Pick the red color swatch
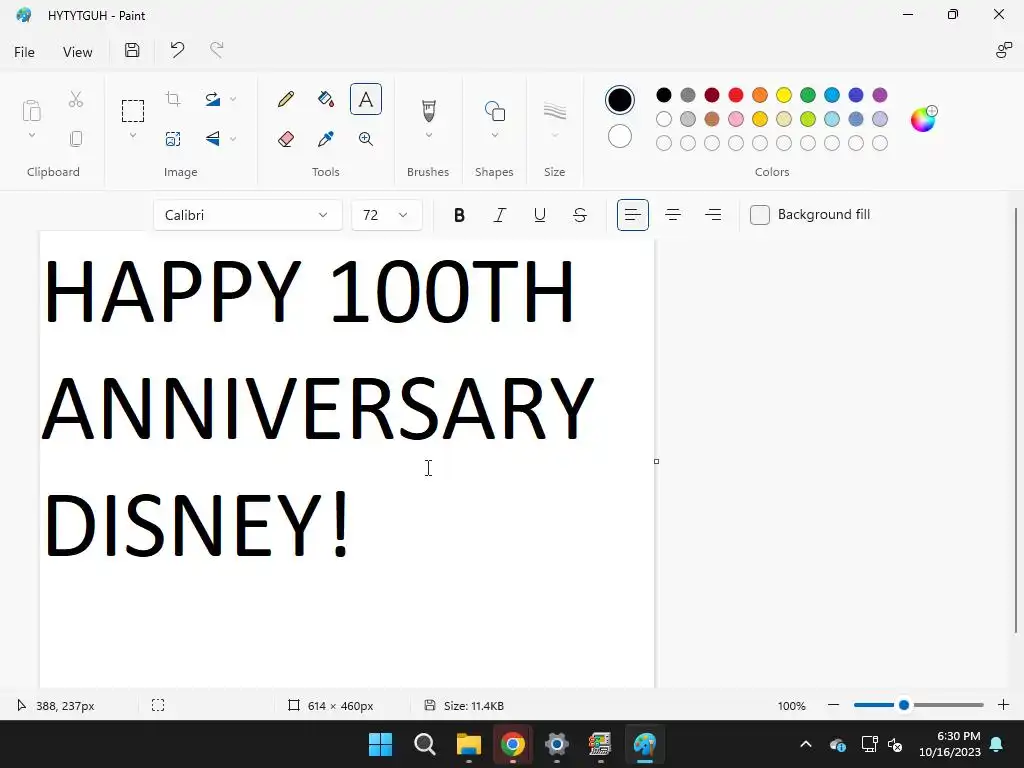1024x768 pixels. (736, 95)
